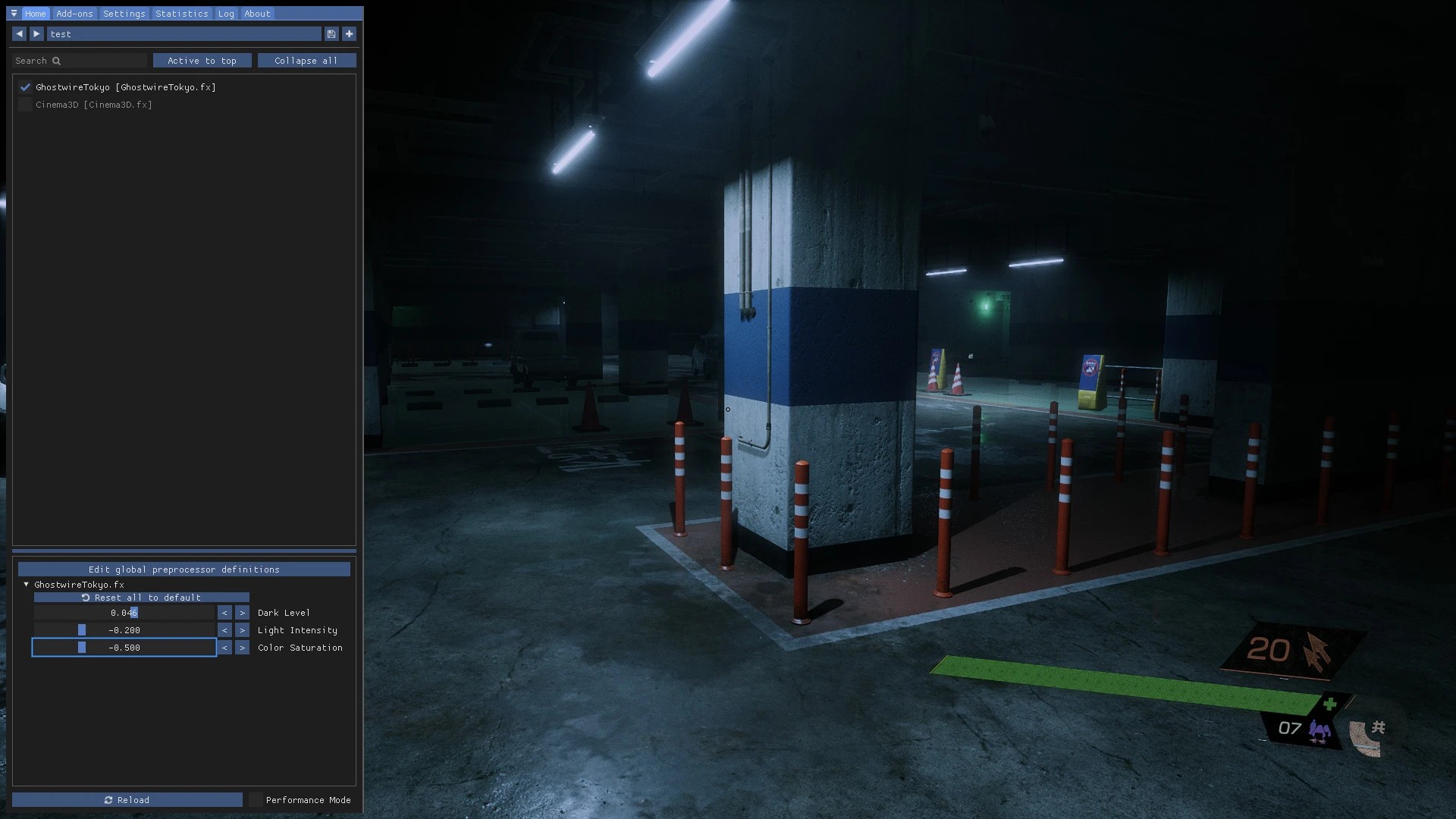
Task: Go to next preset arrow
Action: pos(36,34)
